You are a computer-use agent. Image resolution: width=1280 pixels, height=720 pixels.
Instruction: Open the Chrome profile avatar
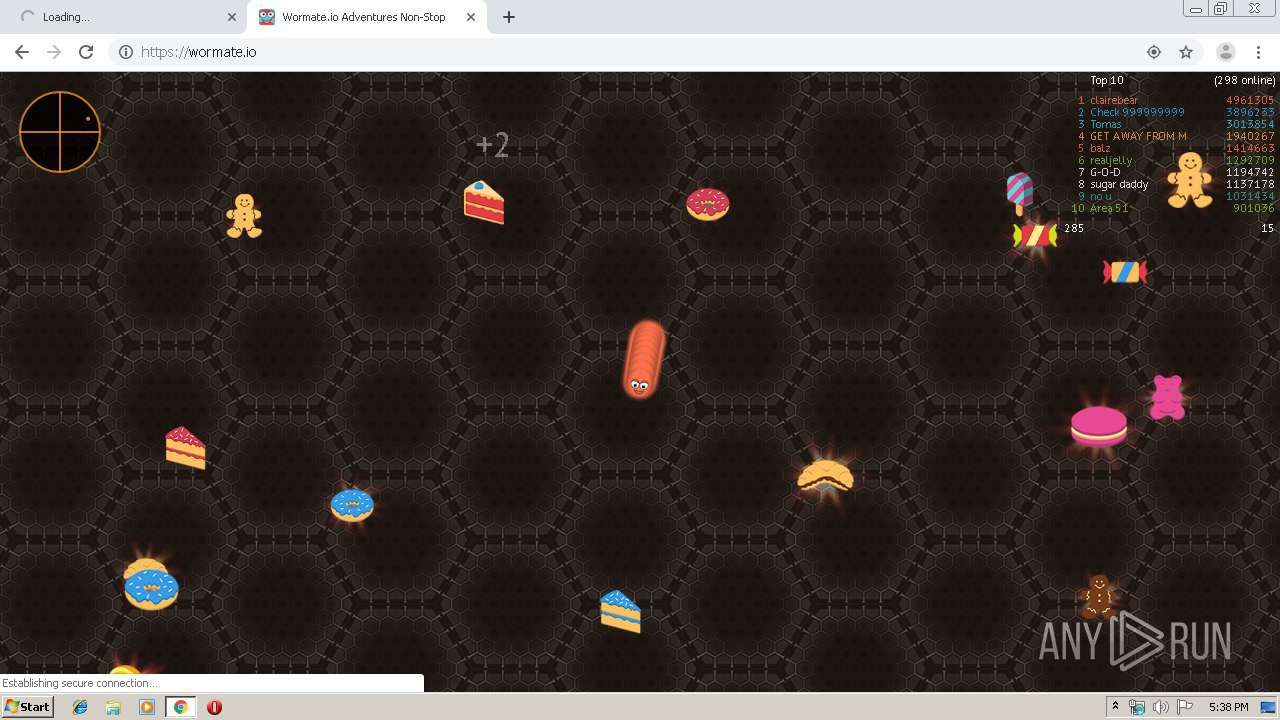1225,52
